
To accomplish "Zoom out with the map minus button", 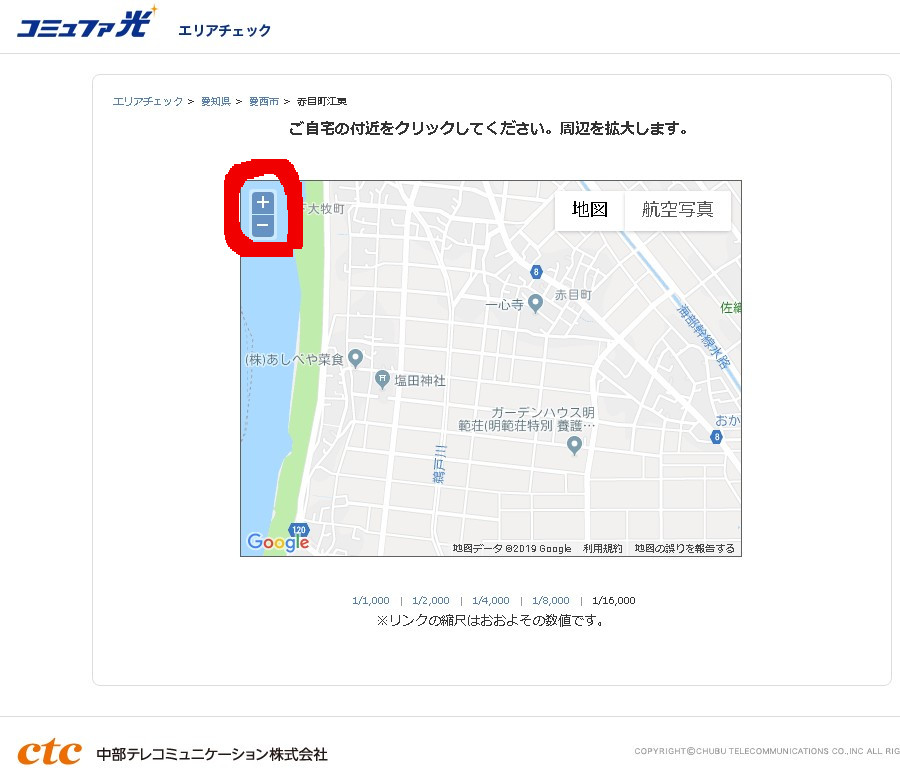I will click(263, 225).
